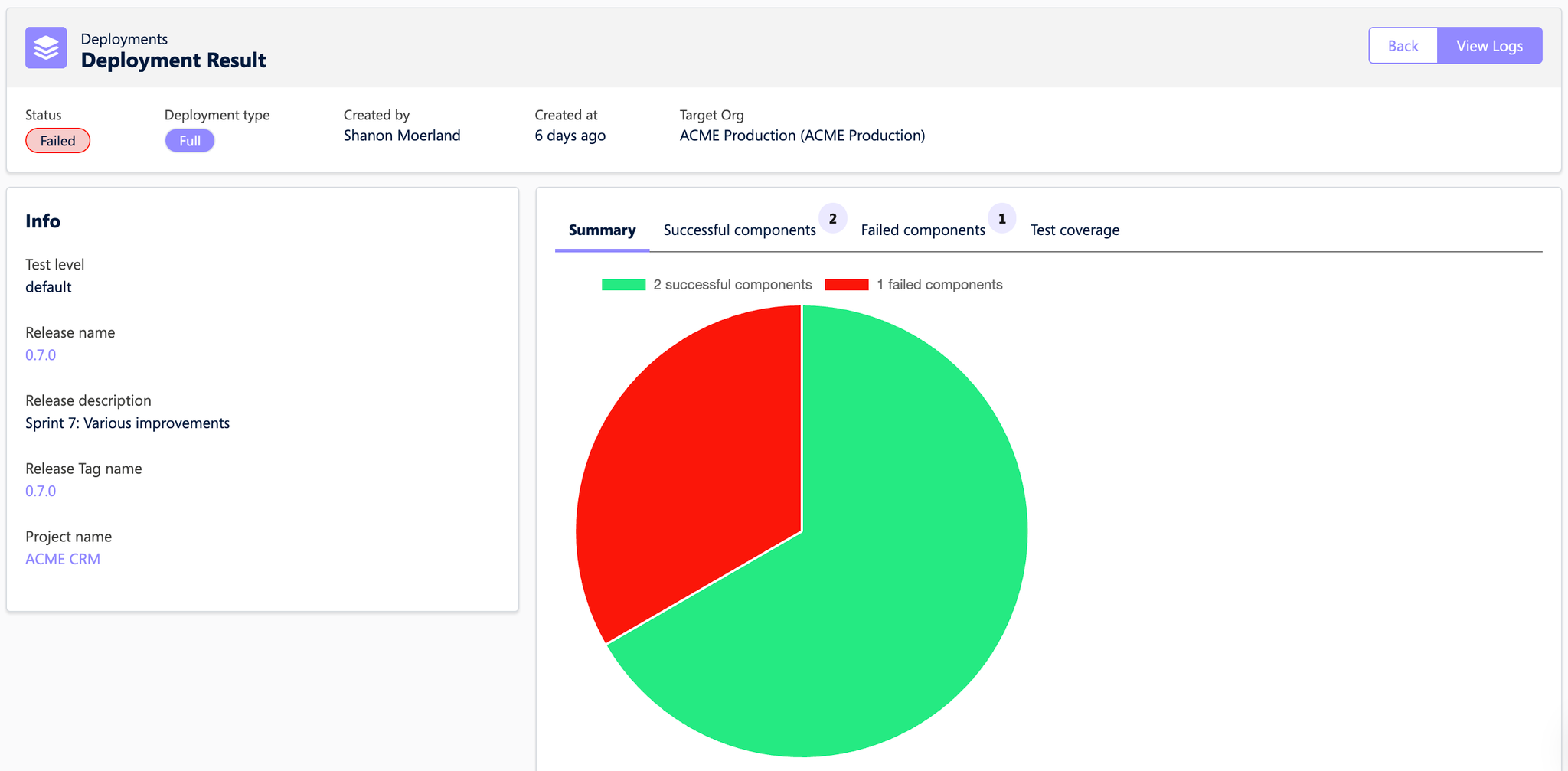This screenshot has width=1568, height=771.
Task: Open the Release Tag name 0.7.0 link
Action: (41, 492)
